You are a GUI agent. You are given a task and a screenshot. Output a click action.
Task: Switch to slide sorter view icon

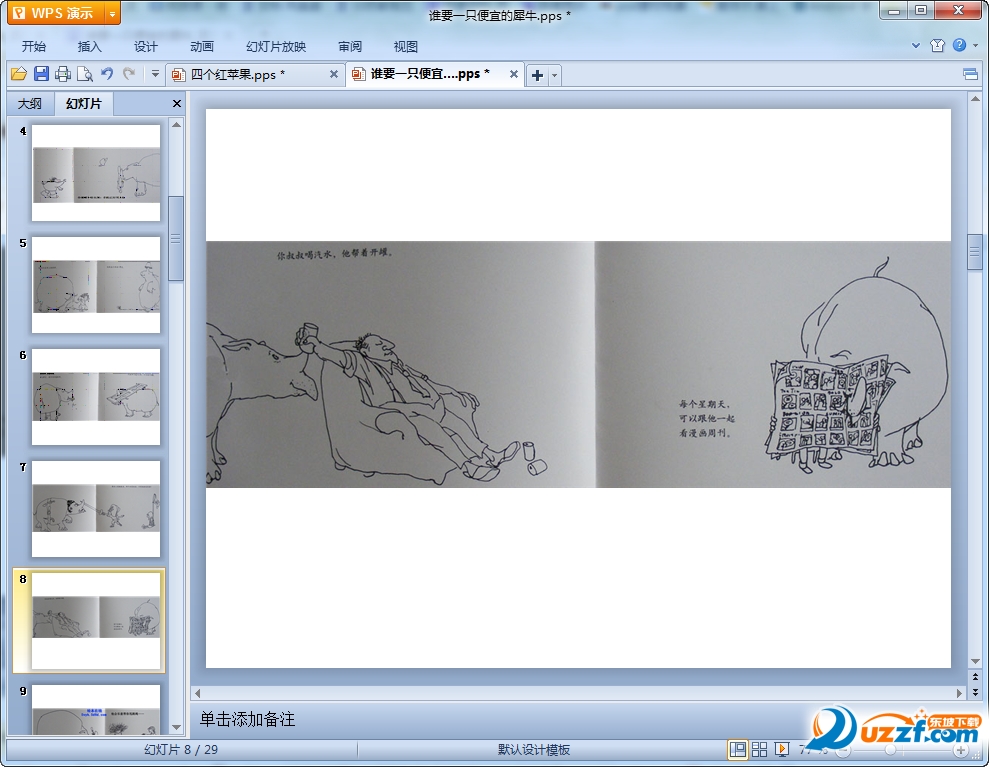pos(759,749)
